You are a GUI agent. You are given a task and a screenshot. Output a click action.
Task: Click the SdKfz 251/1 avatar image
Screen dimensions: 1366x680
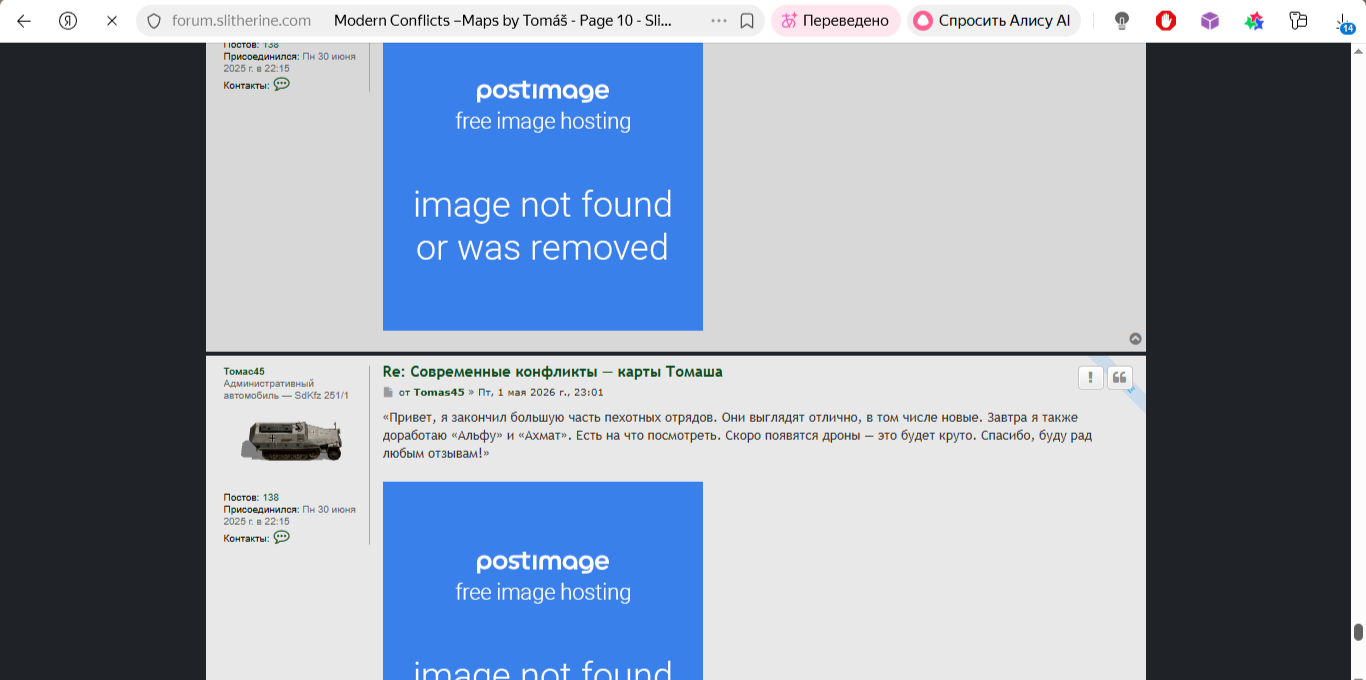coord(292,440)
